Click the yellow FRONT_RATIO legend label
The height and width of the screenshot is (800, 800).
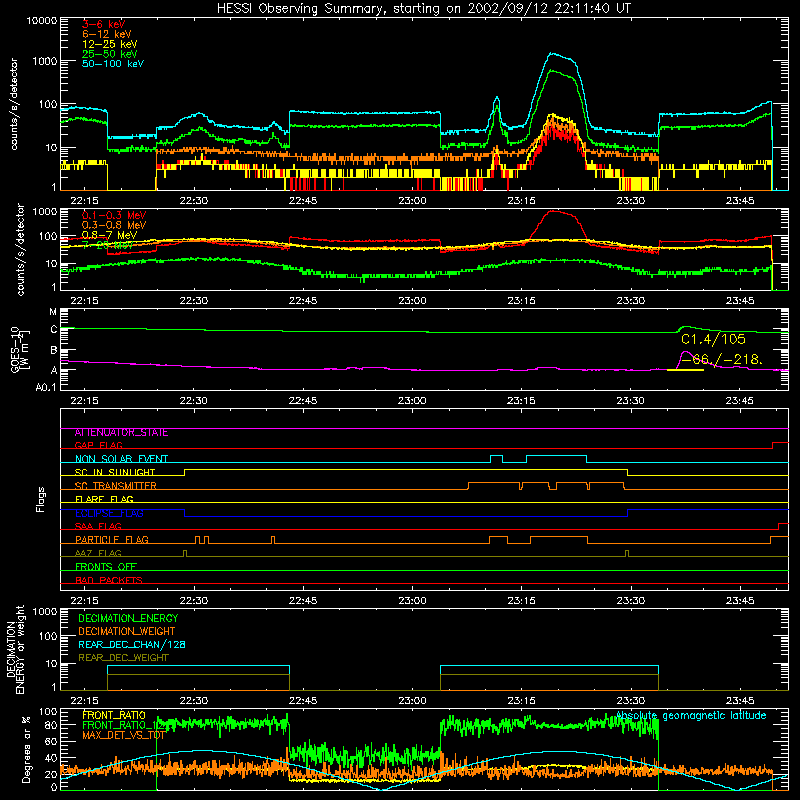(114, 715)
